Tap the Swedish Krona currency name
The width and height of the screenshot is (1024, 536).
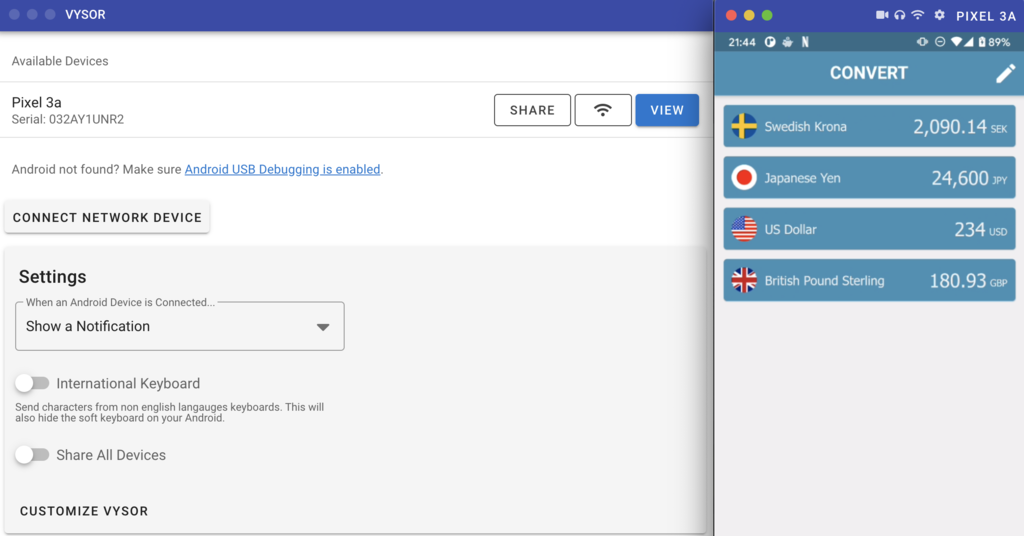(x=805, y=126)
